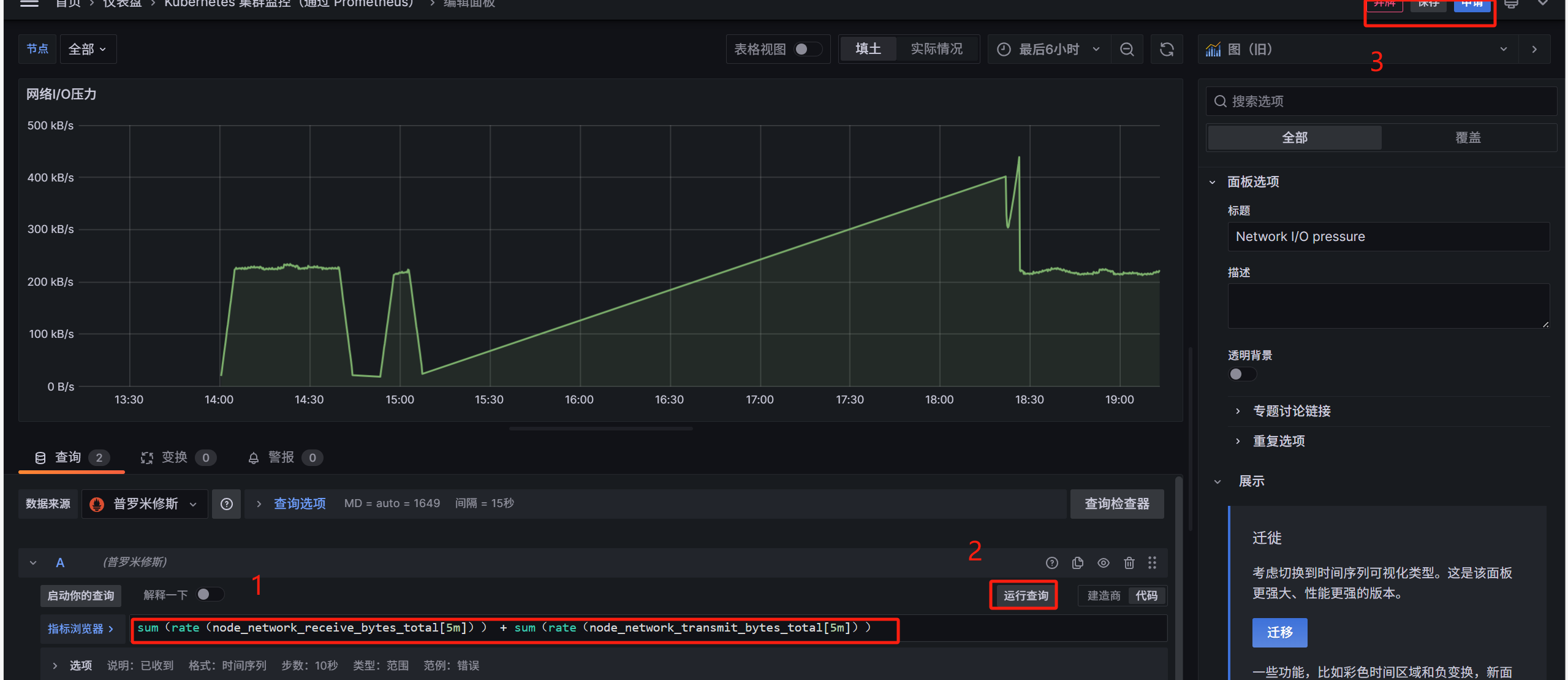Screen dimensions: 1568x680
Task: Turn on the 透明背景 transparent background switch
Action: pyautogui.click(x=1241, y=374)
